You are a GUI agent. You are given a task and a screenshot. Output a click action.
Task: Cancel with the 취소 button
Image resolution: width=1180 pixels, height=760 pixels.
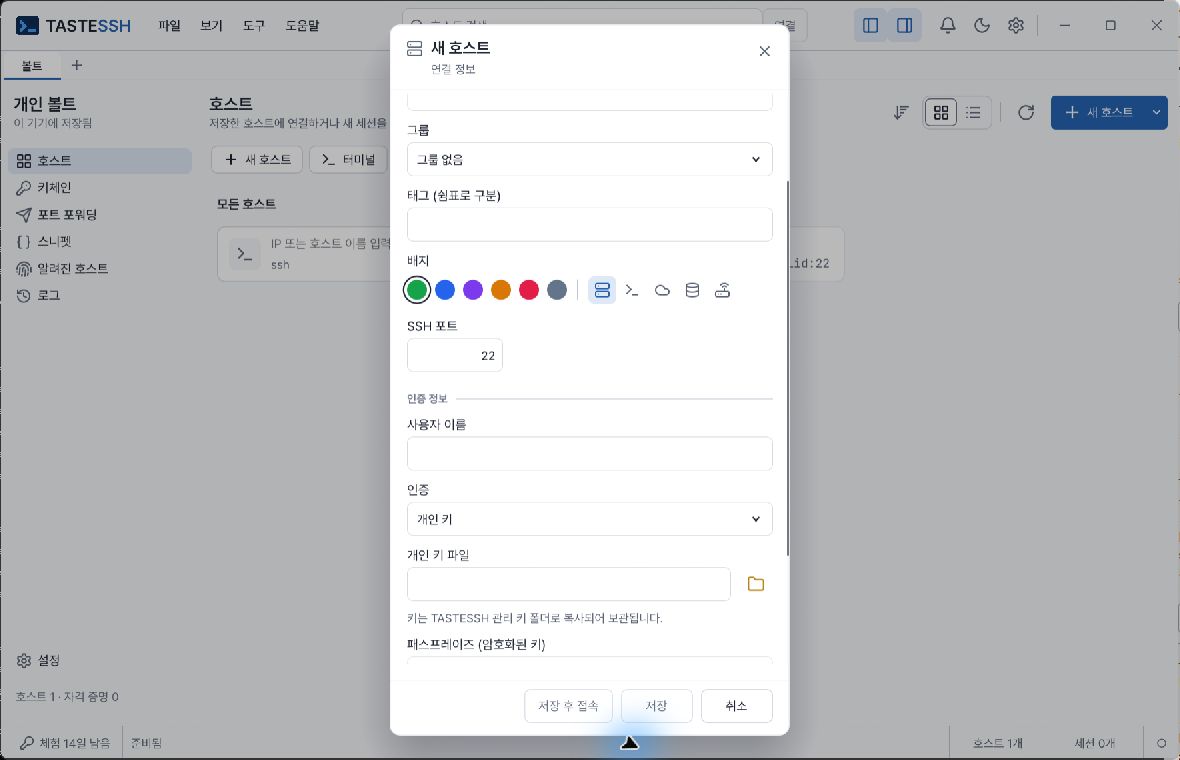coord(736,706)
